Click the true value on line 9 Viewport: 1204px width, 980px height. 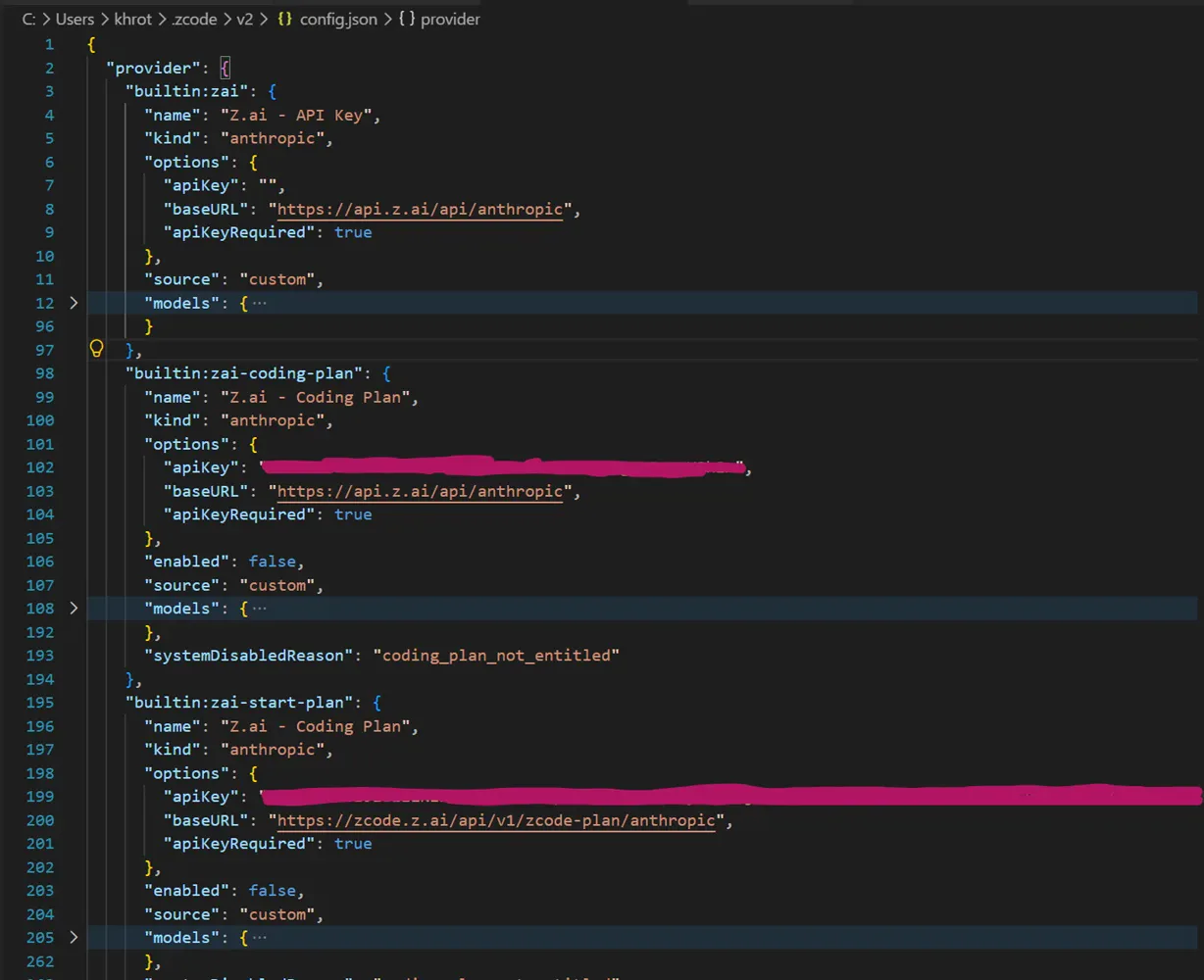(x=353, y=232)
